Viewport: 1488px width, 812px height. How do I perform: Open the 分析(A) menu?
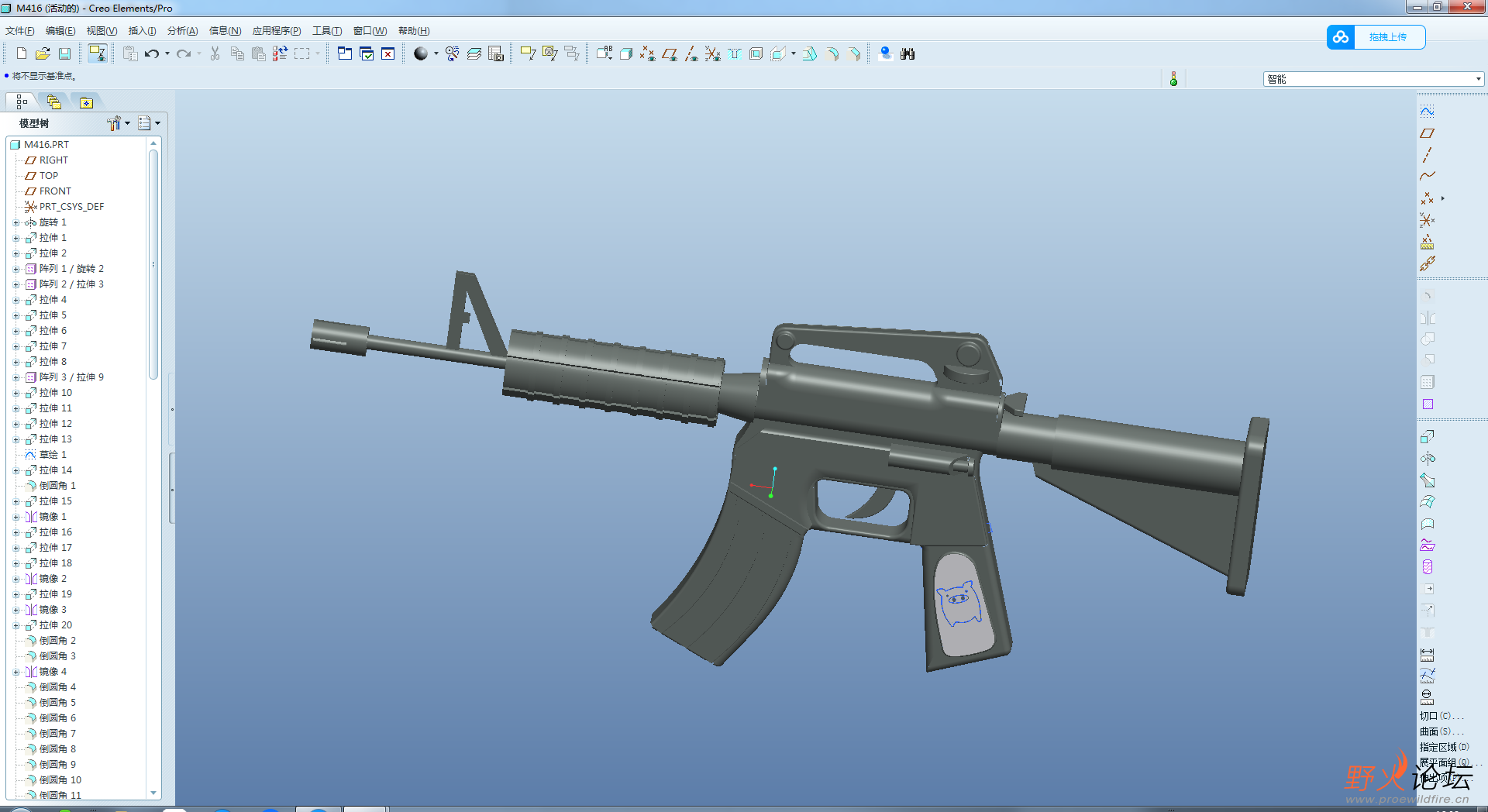pyautogui.click(x=182, y=31)
